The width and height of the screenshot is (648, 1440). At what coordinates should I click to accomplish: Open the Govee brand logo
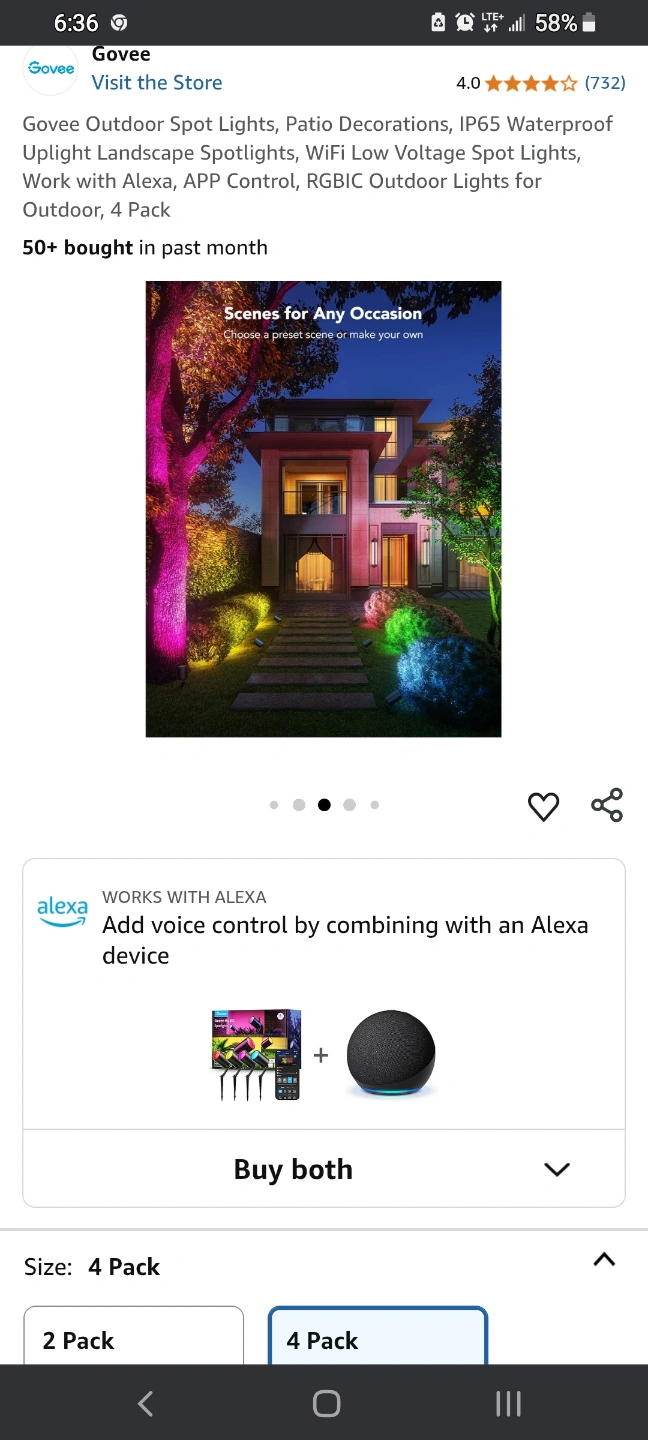coord(51,69)
